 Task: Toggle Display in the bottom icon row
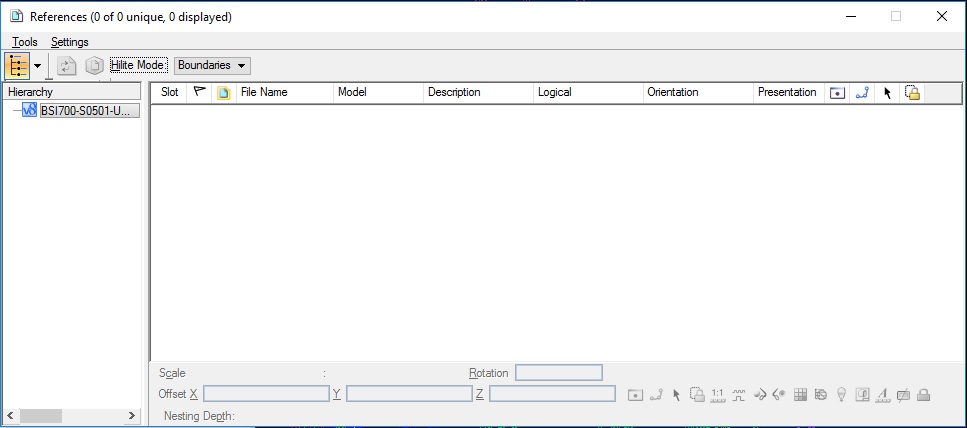pos(635,395)
